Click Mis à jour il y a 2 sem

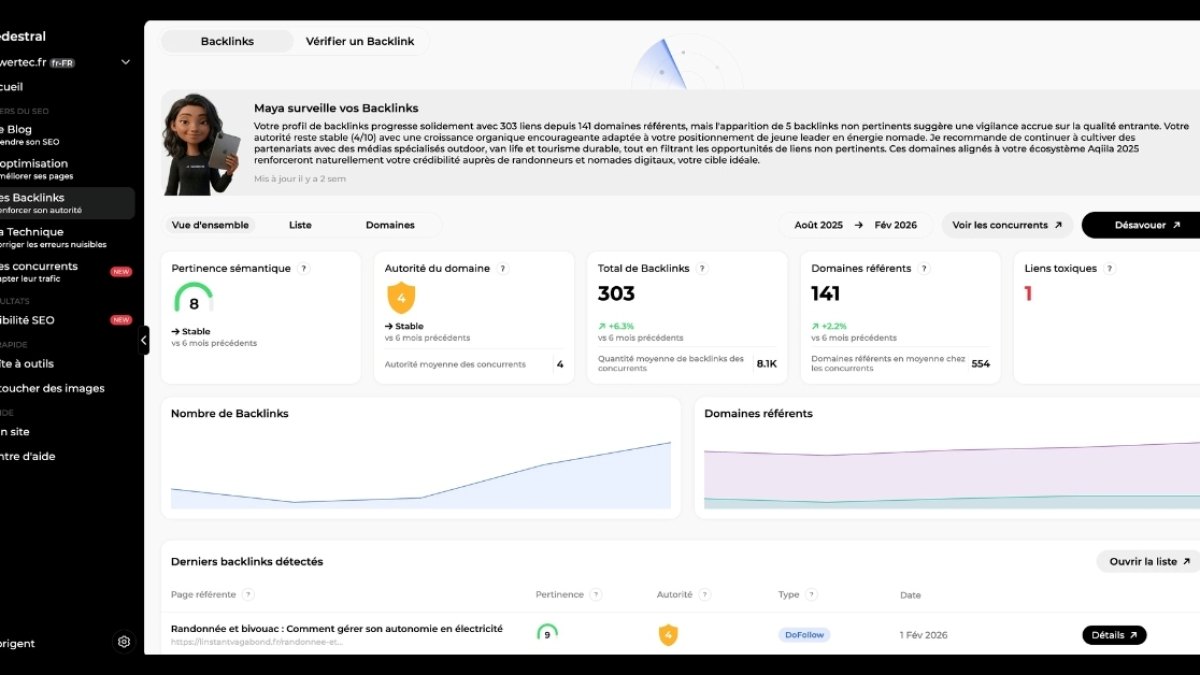point(300,179)
